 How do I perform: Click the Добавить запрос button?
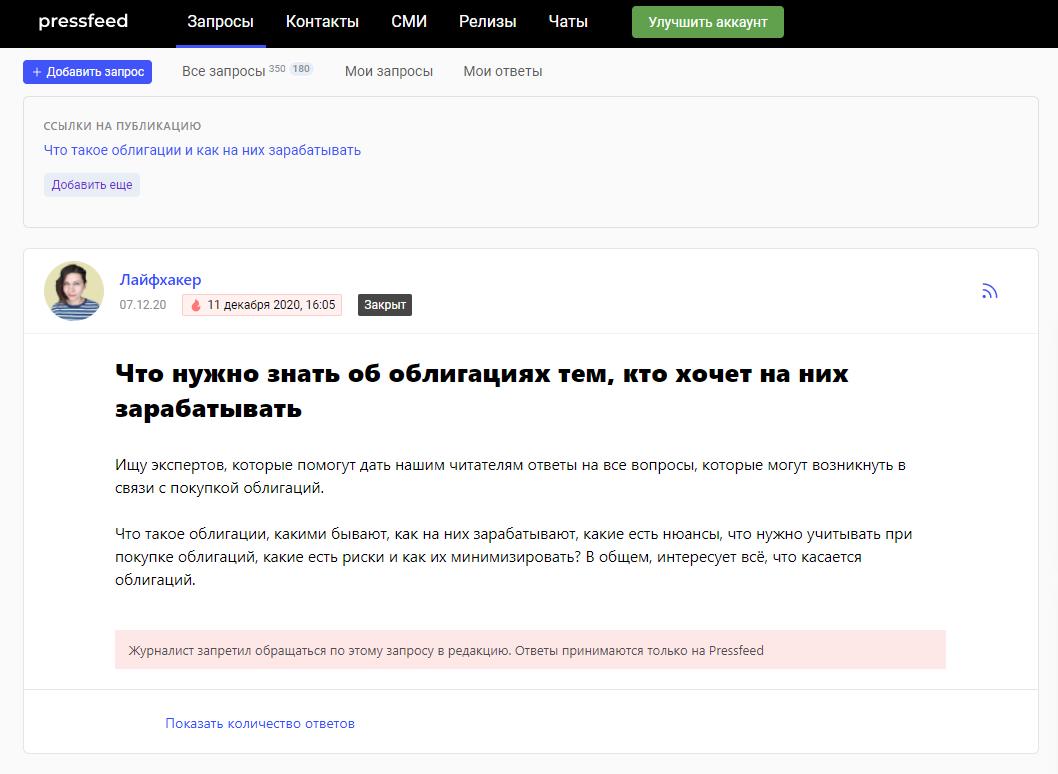tap(87, 72)
